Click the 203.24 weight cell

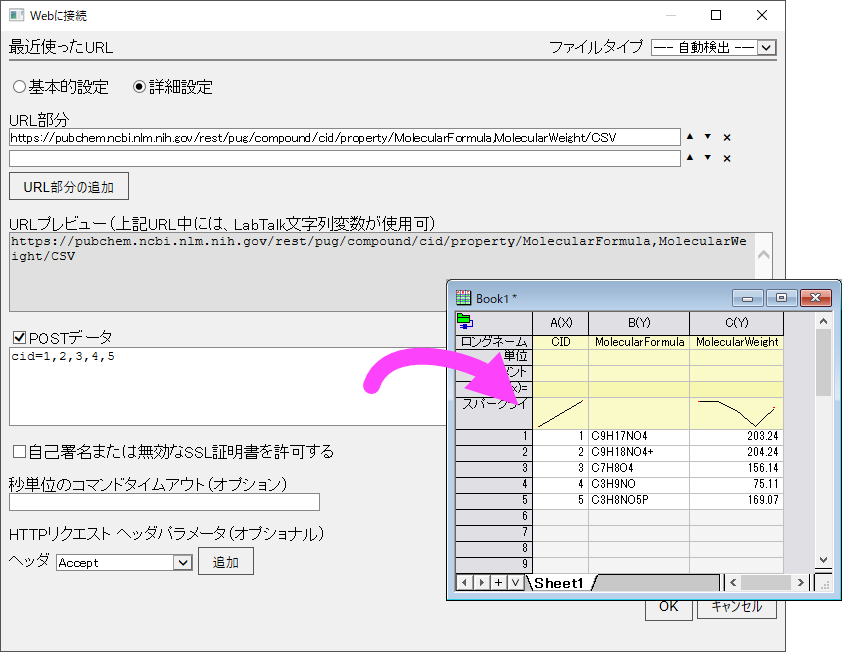pyautogui.click(x=737, y=436)
